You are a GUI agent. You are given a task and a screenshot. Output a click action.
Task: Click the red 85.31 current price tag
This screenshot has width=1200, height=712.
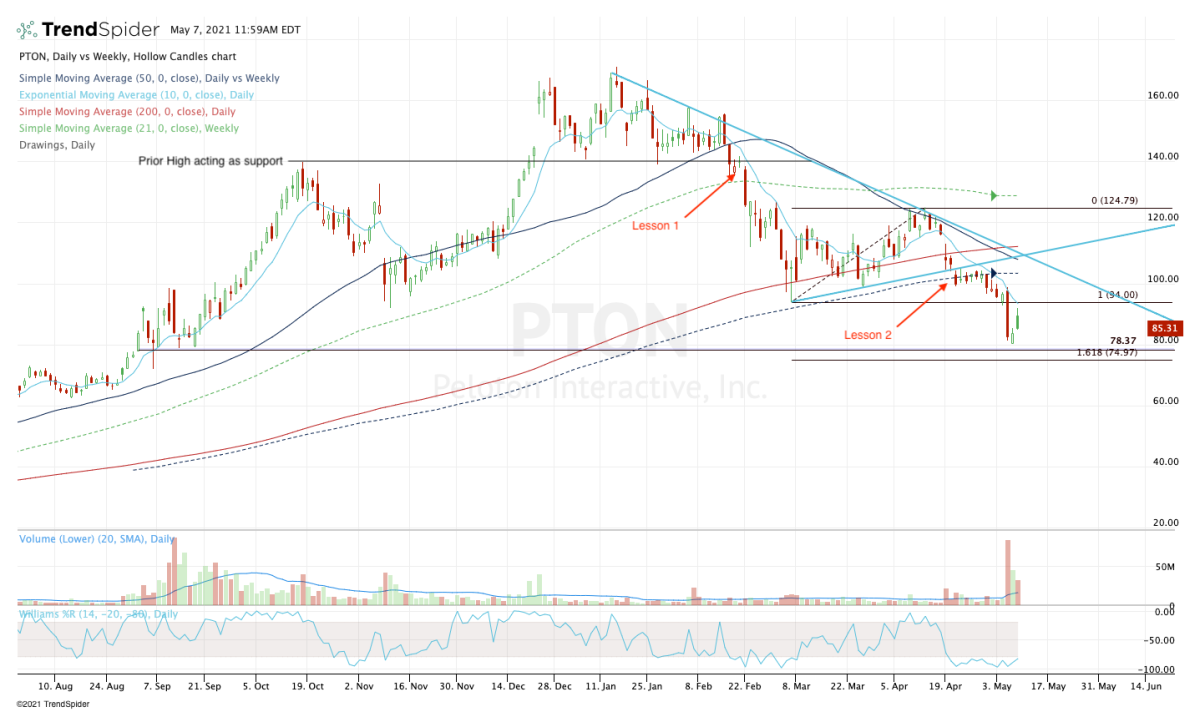click(x=1166, y=327)
